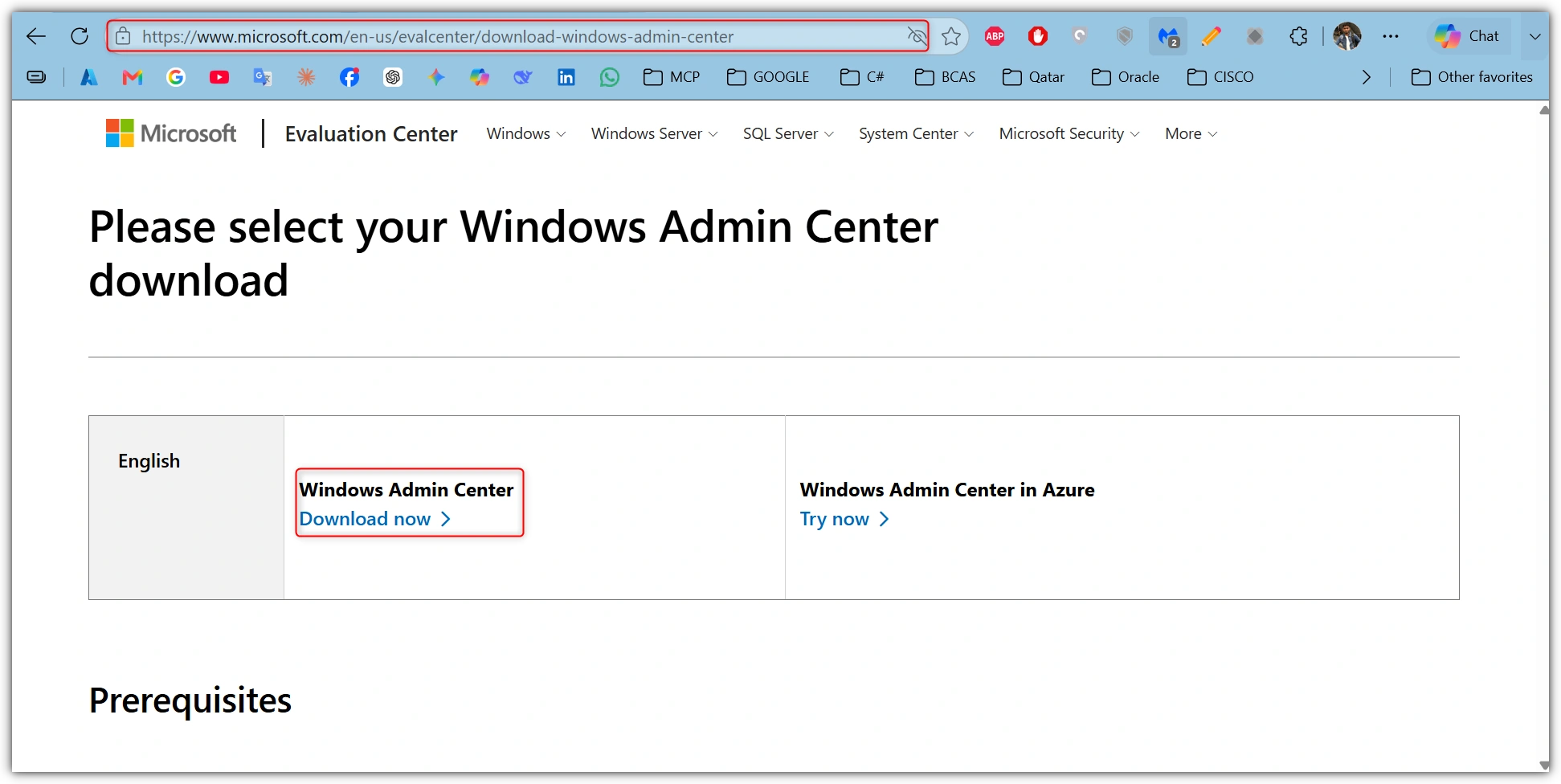
Task: Expand the System Center navigation menu
Action: (917, 134)
